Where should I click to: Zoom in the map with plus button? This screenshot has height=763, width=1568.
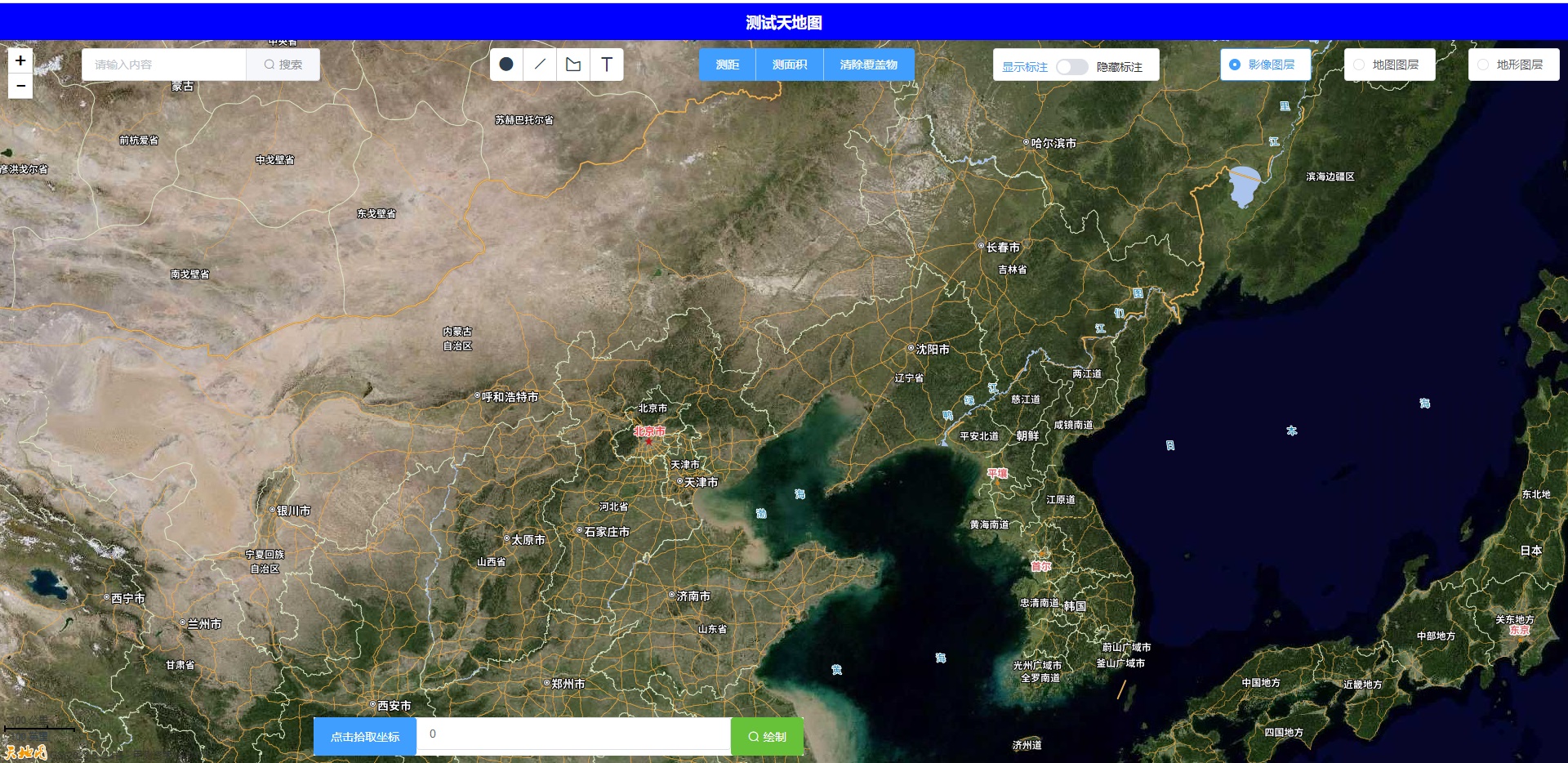pyautogui.click(x=20, y=60)
